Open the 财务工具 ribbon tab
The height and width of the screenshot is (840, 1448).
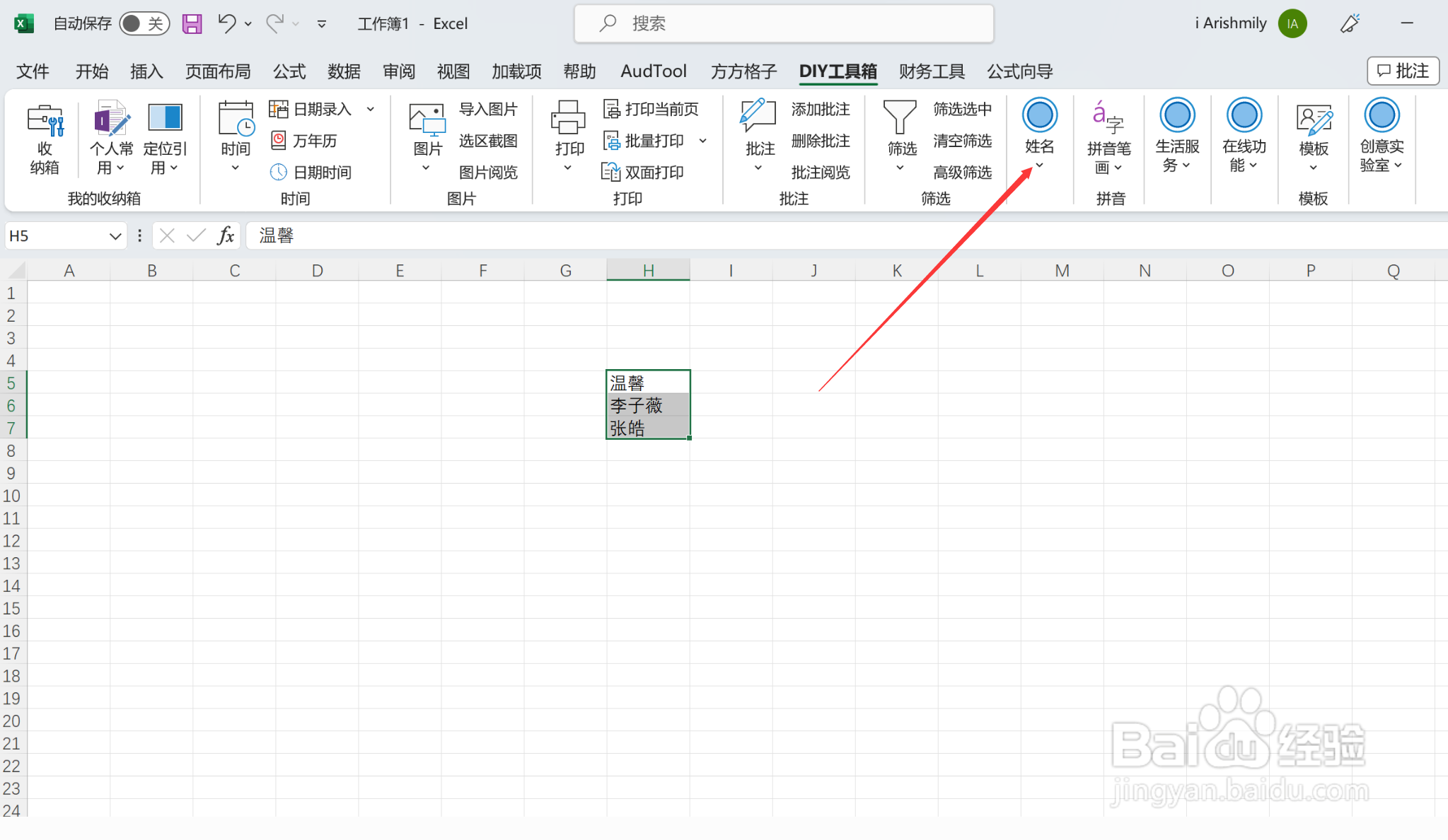(932, 71)
